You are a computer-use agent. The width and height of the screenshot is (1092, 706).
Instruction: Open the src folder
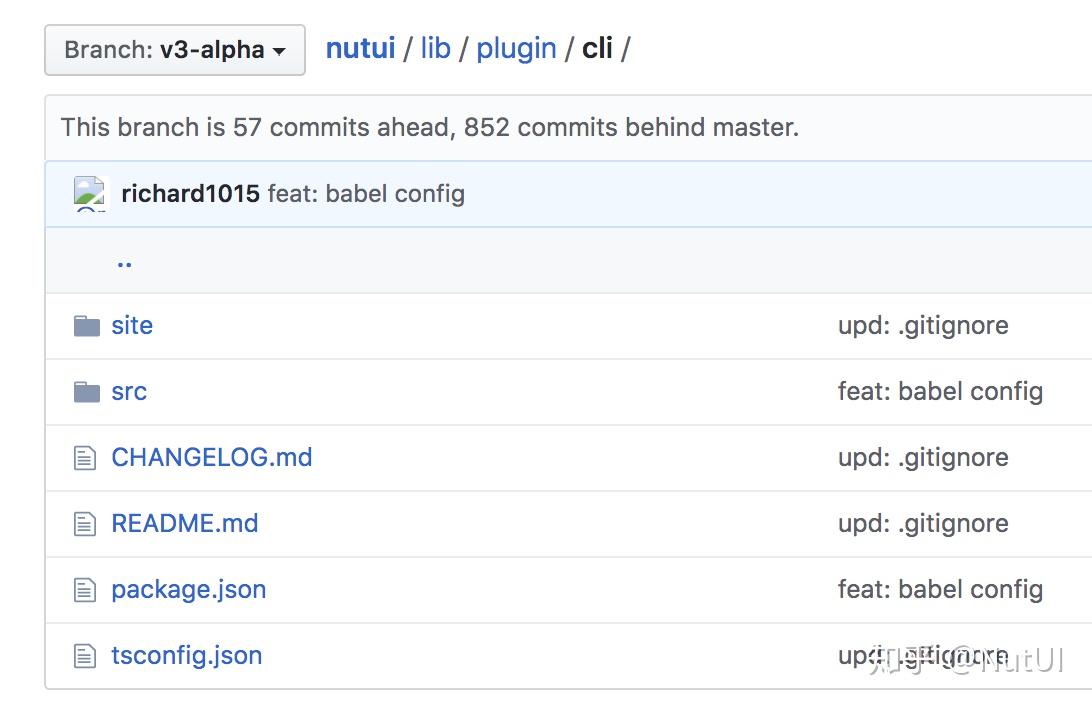pyautogui.click(x=129, y=392)
